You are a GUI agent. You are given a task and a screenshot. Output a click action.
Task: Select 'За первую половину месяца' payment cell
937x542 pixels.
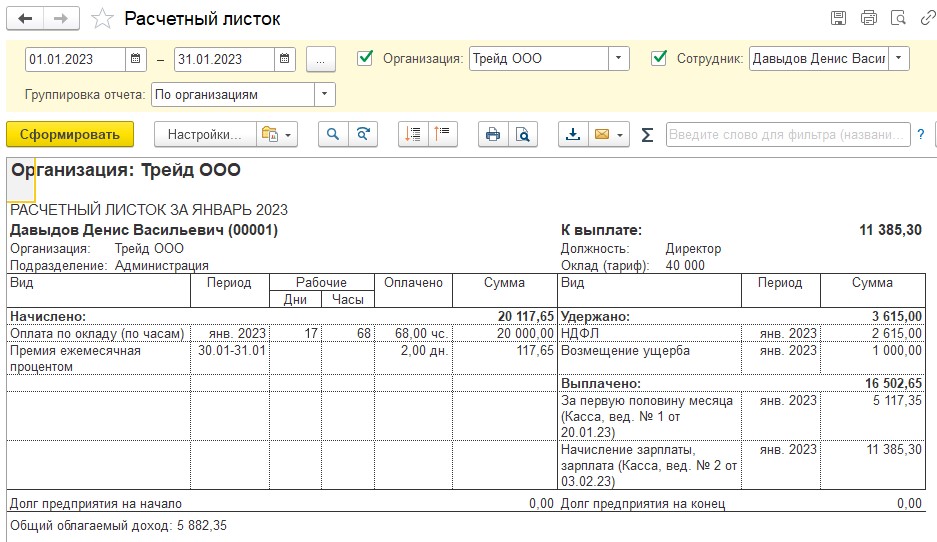[x=649, y=417]
